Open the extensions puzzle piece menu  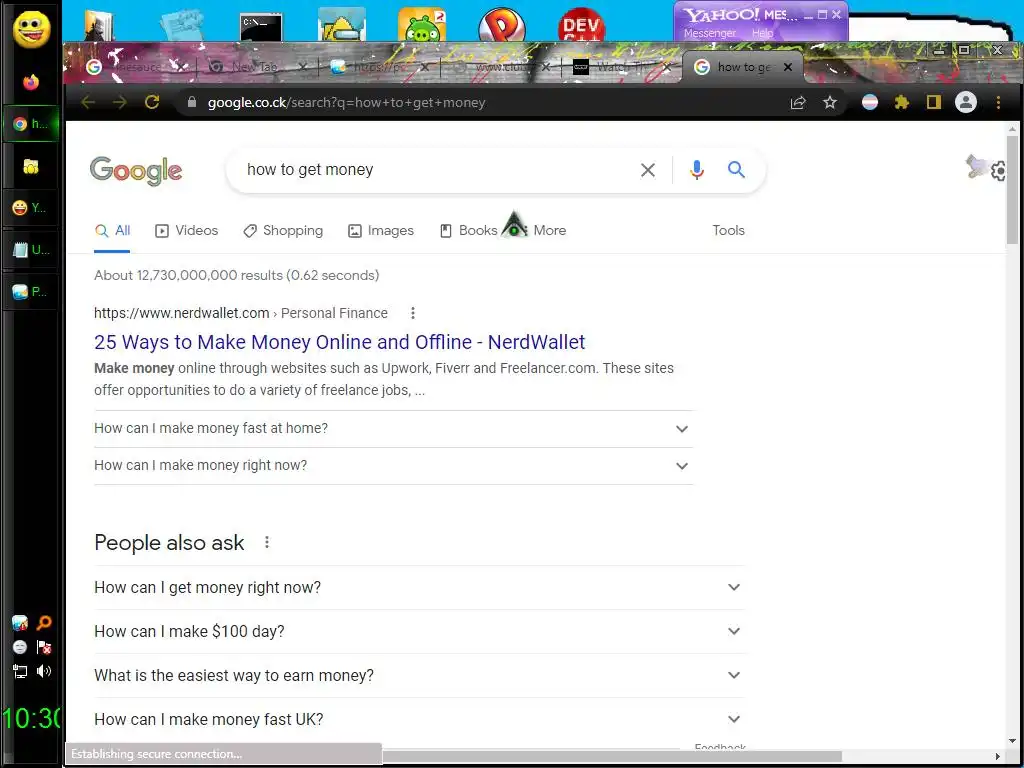click(902, 103)
